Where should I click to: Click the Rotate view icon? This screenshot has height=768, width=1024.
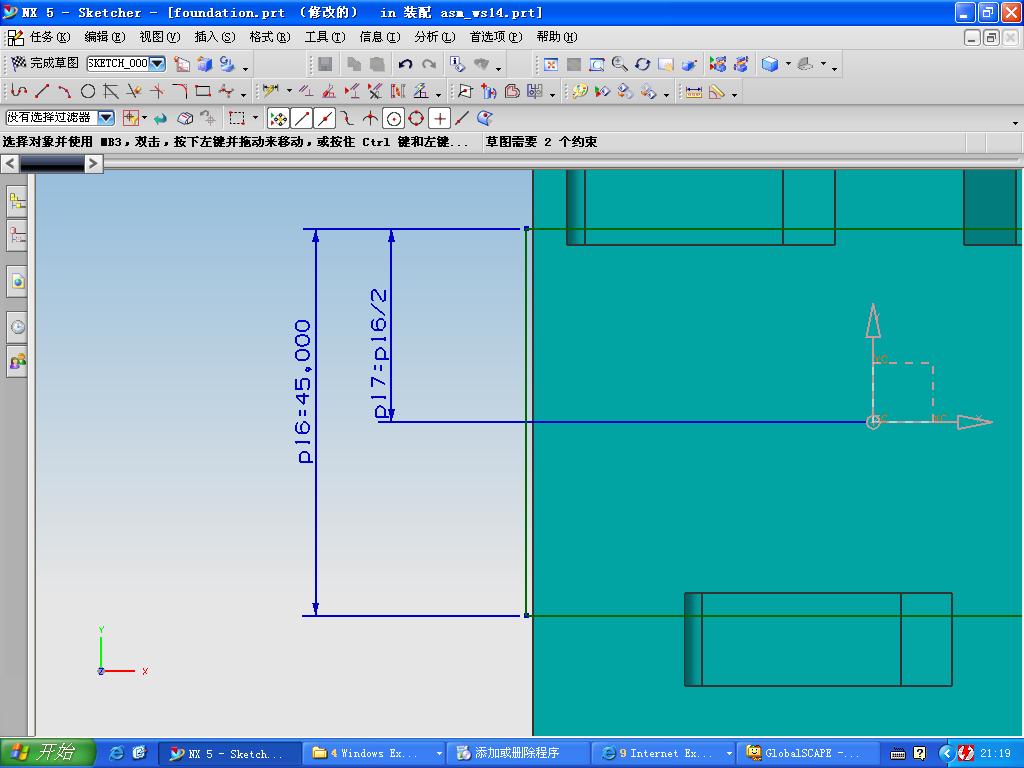coord(643,64)
